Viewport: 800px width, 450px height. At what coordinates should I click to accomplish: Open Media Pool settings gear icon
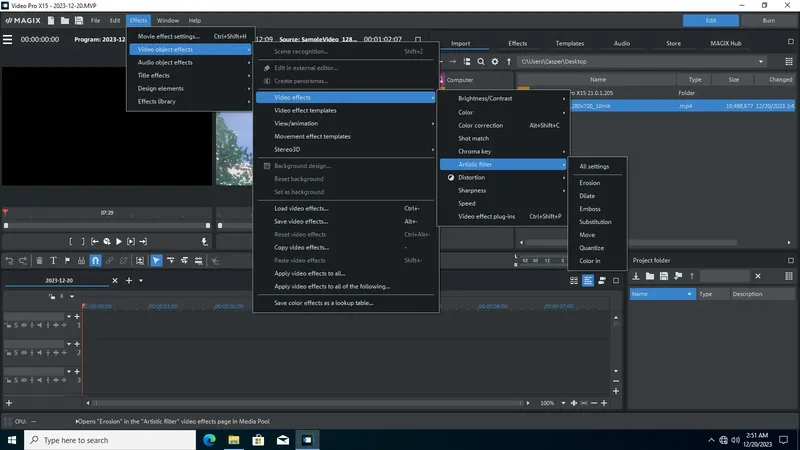494,61
